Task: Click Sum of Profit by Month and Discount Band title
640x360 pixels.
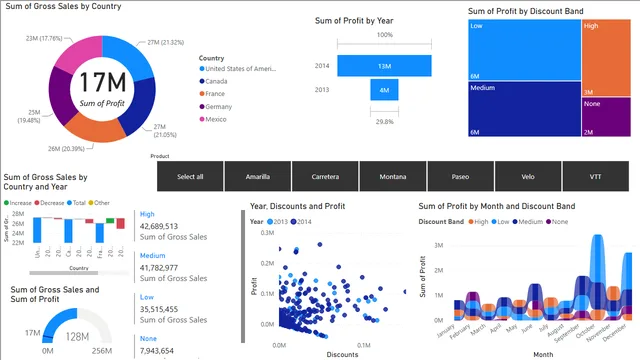Action: [497, 206]
